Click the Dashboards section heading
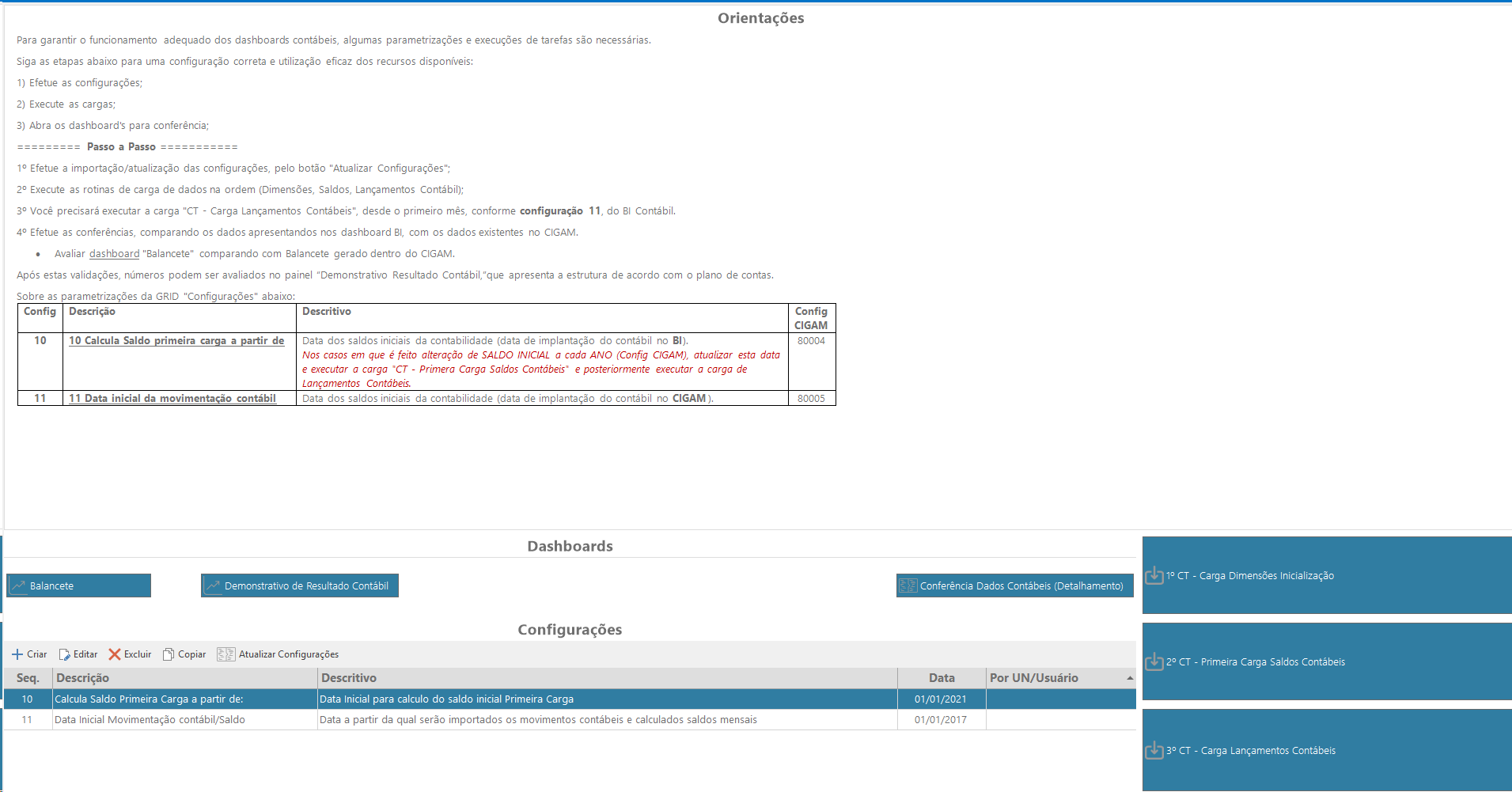This screenshot has width=1512, height=792. pyautogui.click(x=570, y=546)
